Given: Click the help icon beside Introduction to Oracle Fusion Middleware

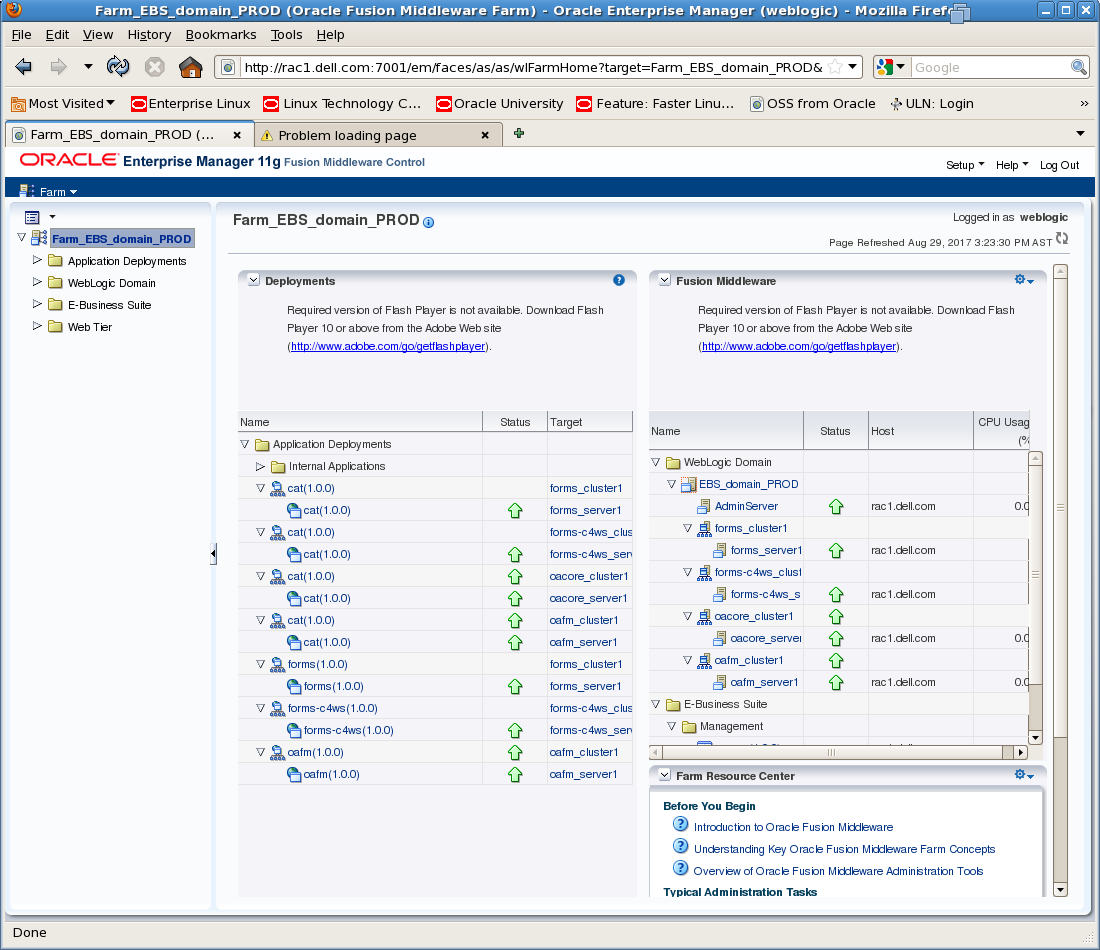Looking at the screenshot, I should point(680,824).
